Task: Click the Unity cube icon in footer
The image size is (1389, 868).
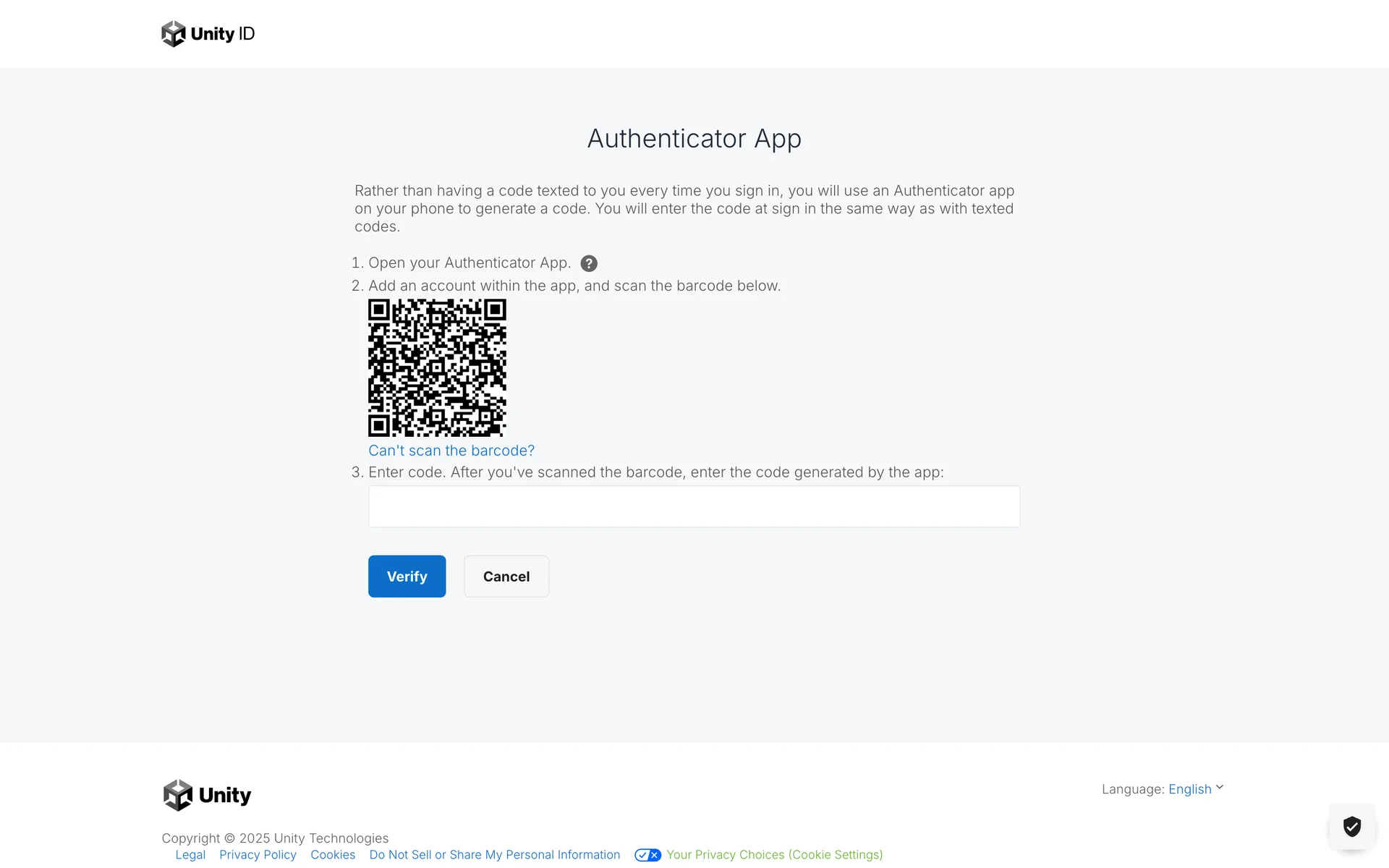Action: pos(178,795)
